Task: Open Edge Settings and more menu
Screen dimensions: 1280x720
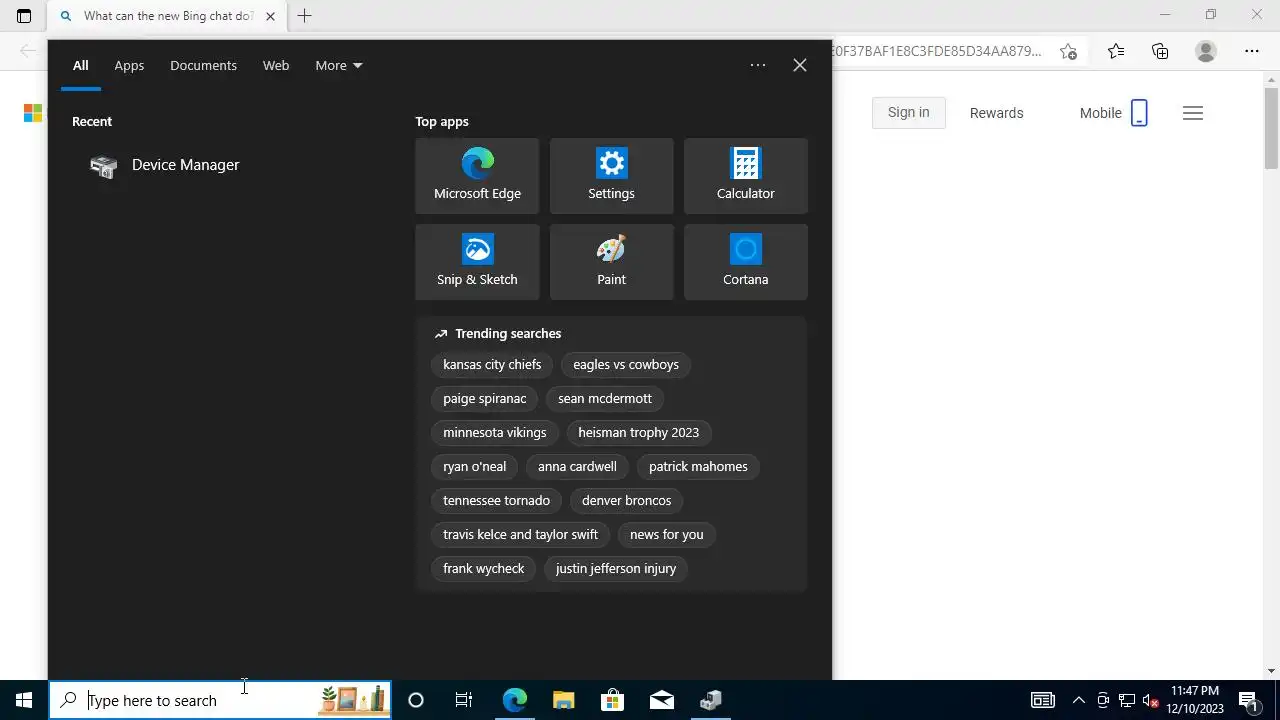Action: (1252, 51)
